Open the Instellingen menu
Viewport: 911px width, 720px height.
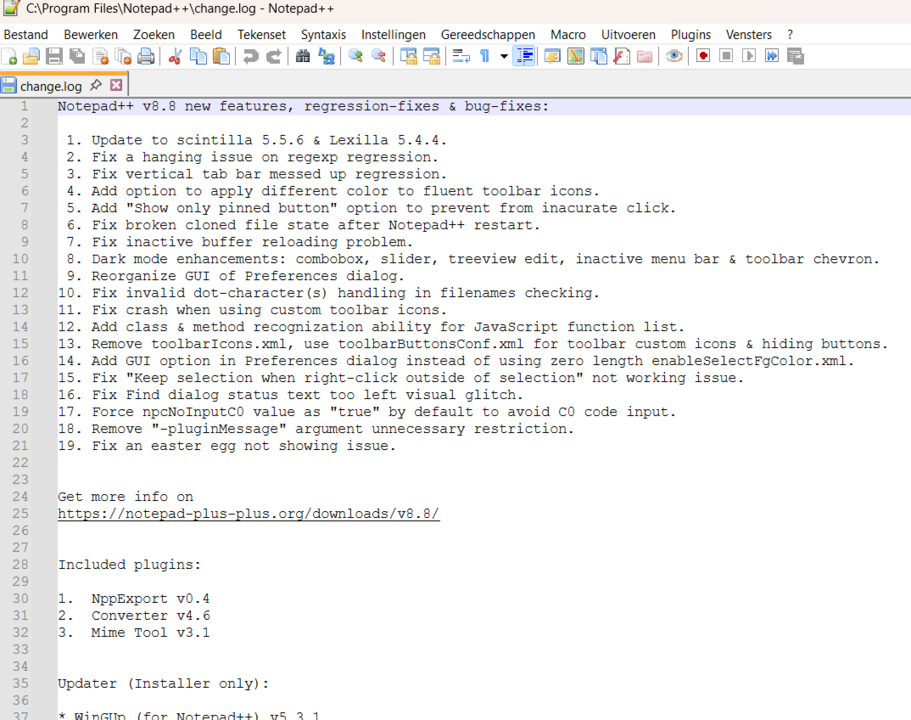(x=393, y=35)
